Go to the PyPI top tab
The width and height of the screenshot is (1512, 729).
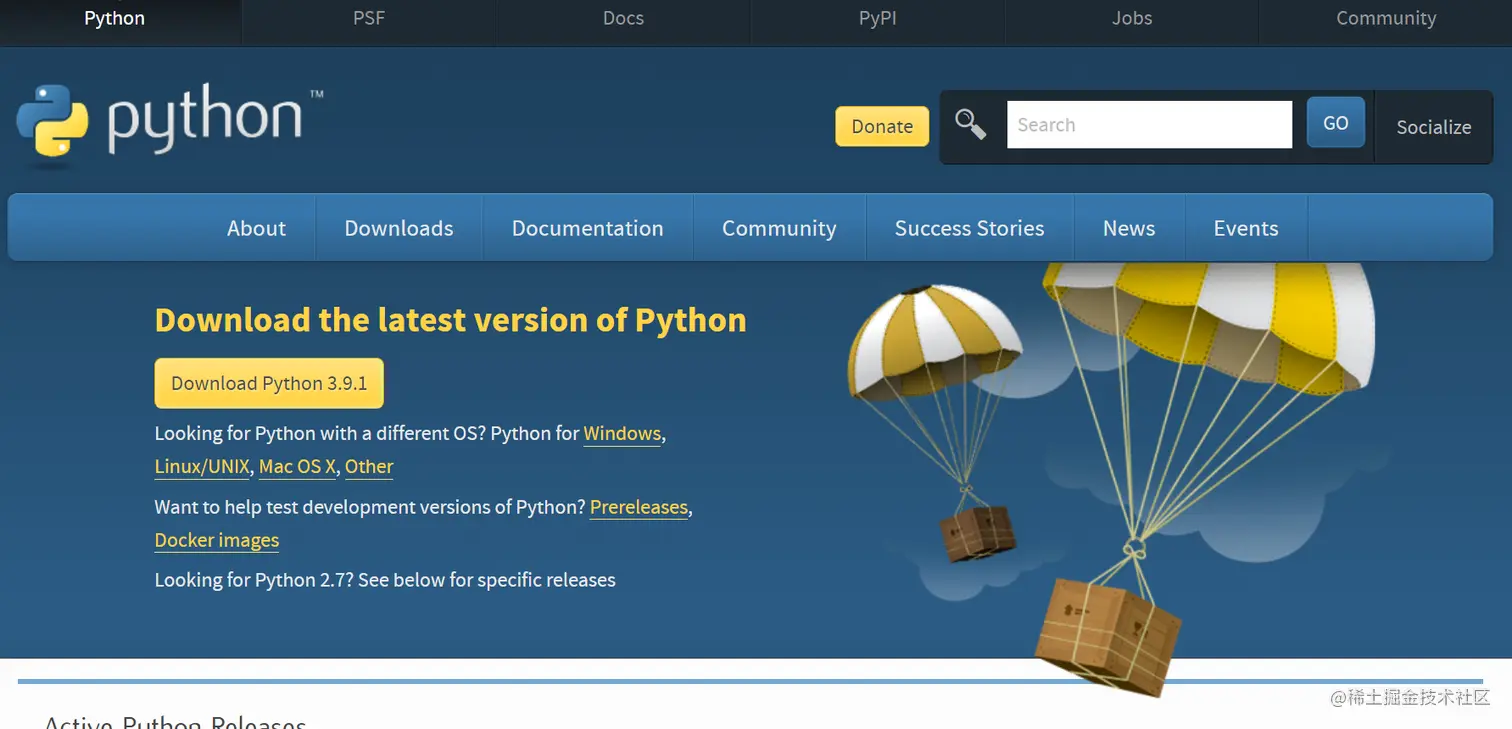click(x=877, y=18)
